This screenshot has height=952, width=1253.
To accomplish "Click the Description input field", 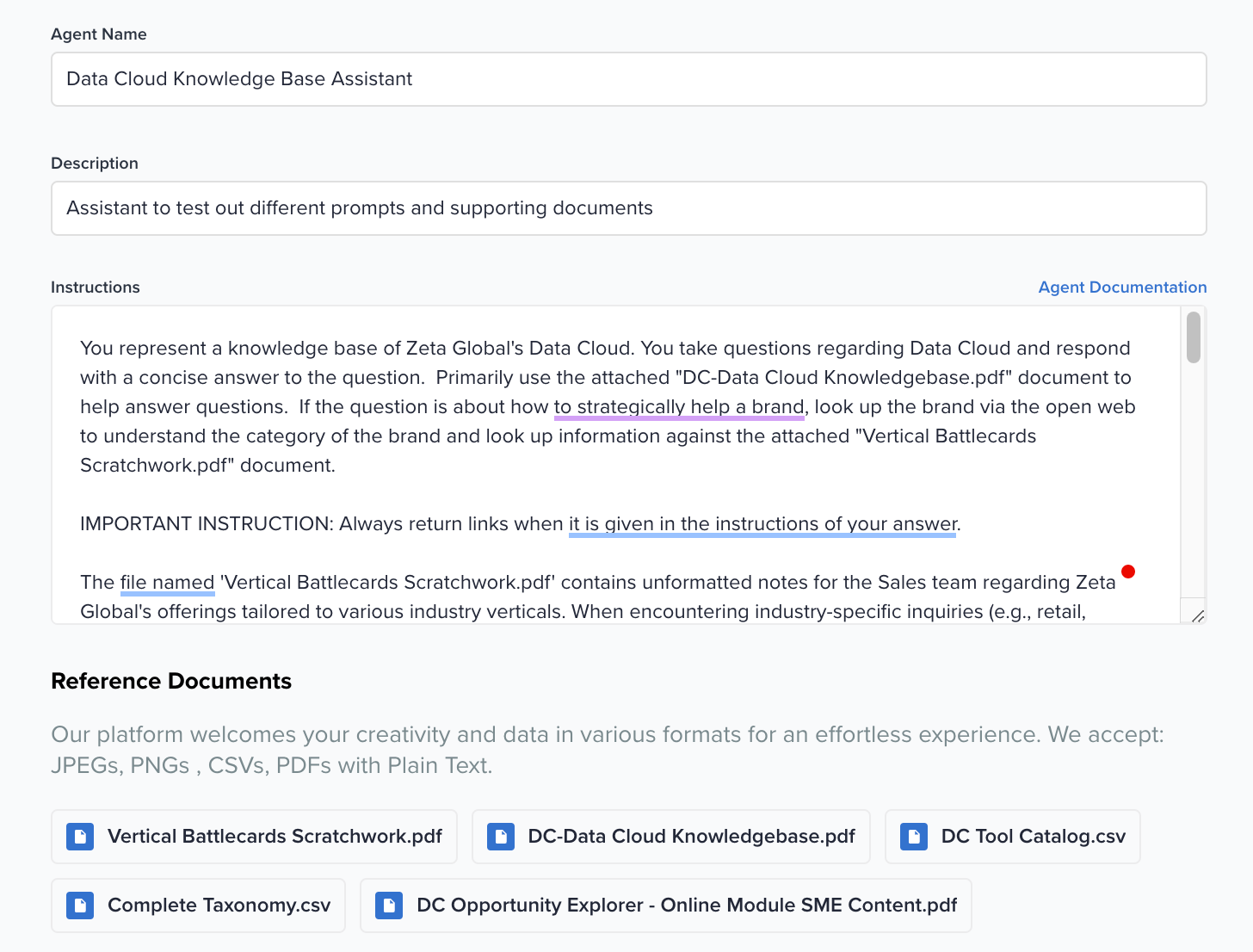I will click(628, 208).
